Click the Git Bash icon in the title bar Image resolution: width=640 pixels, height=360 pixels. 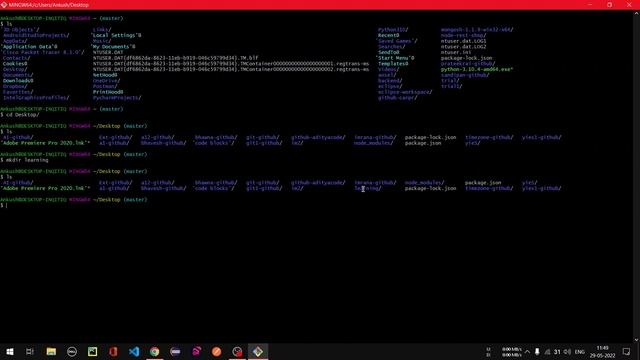point(4,5)
